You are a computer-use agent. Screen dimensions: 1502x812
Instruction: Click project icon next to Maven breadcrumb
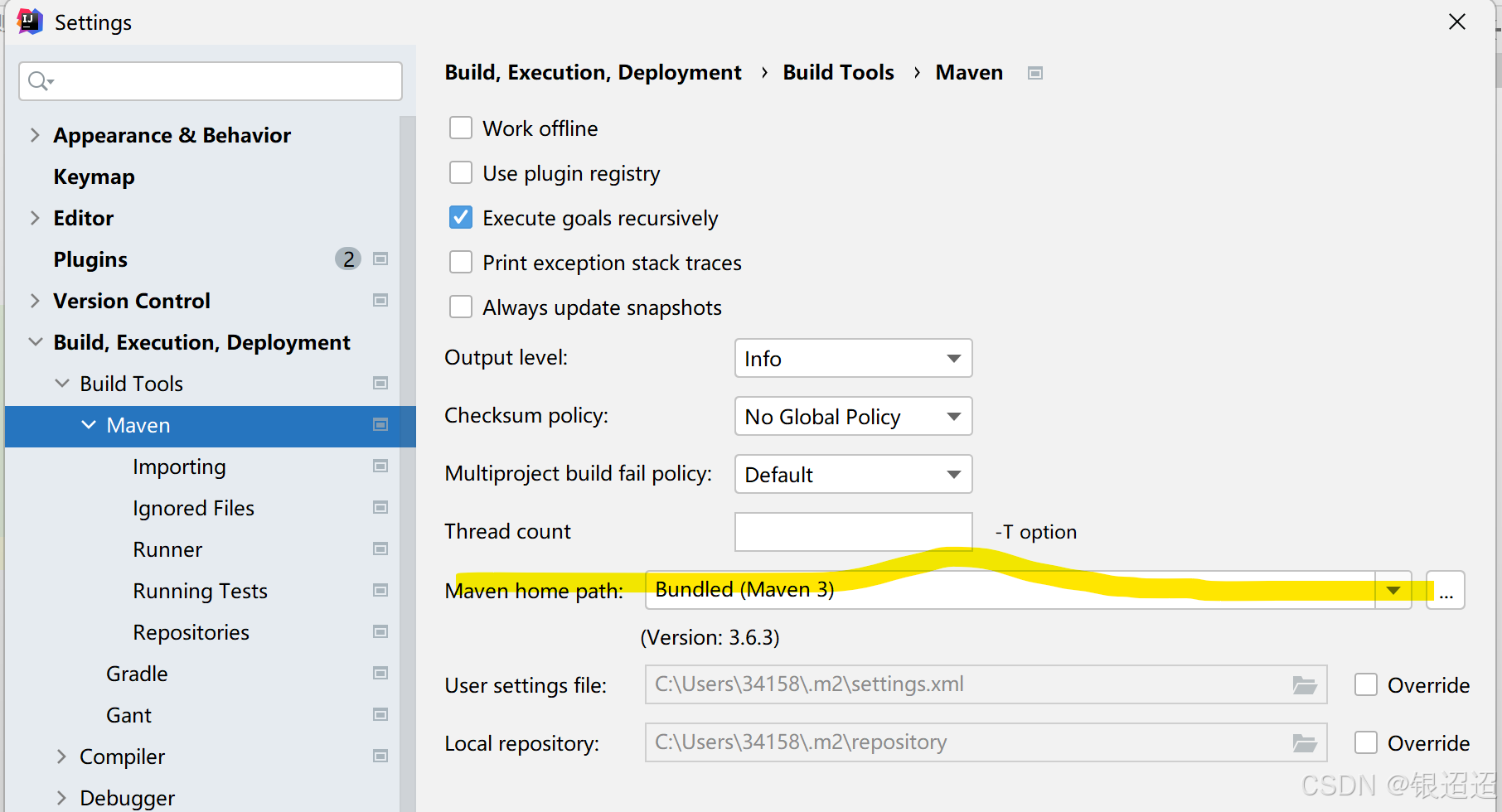coord(1034,73)
